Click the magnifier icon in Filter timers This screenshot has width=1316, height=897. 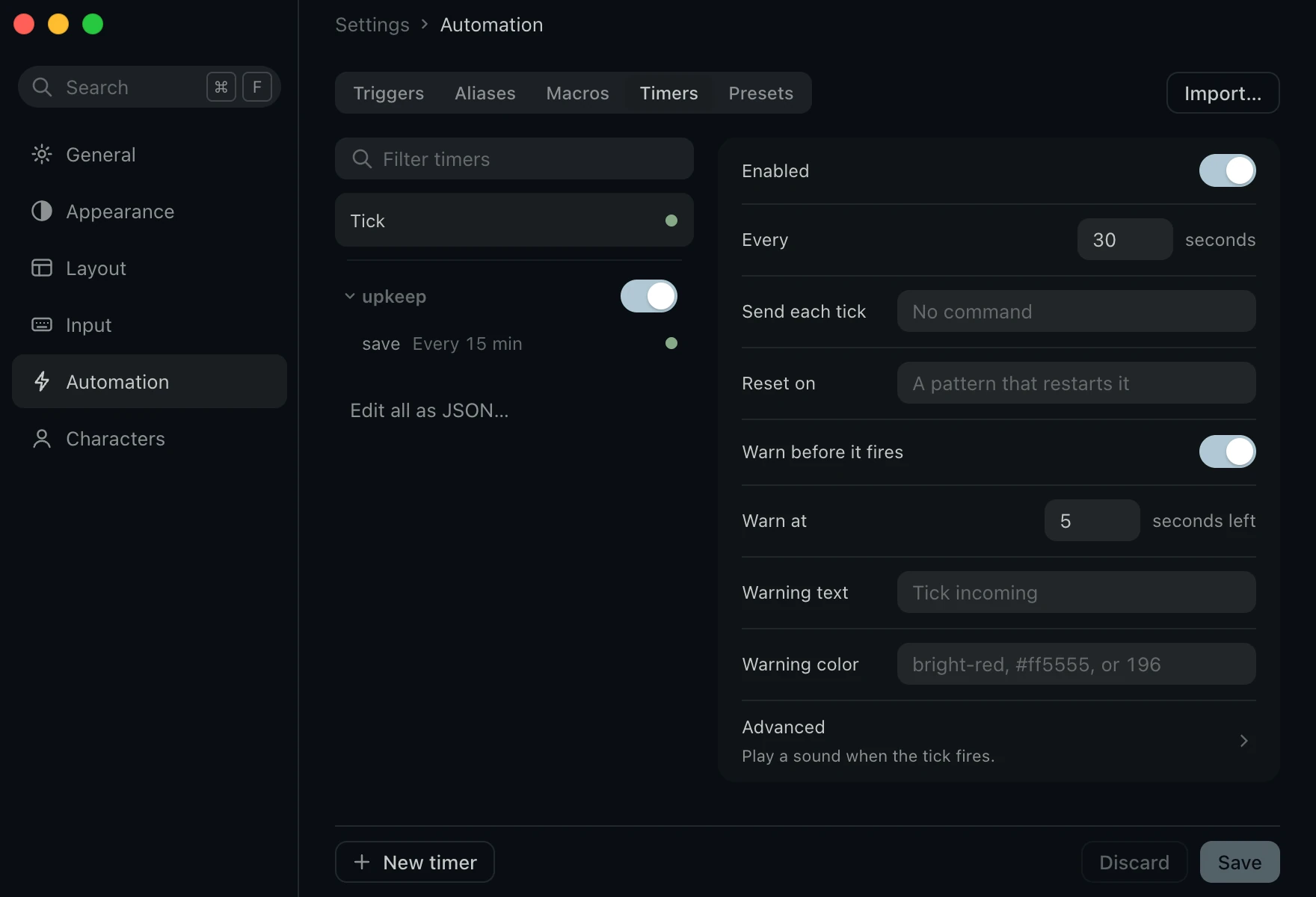[x=362, y=159]
